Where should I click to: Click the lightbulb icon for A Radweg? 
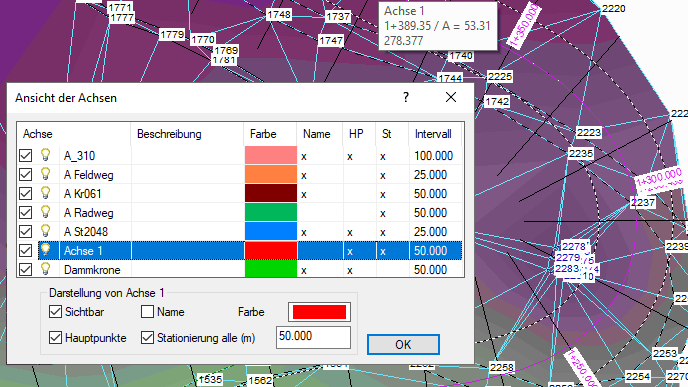[x=45, y=212]
